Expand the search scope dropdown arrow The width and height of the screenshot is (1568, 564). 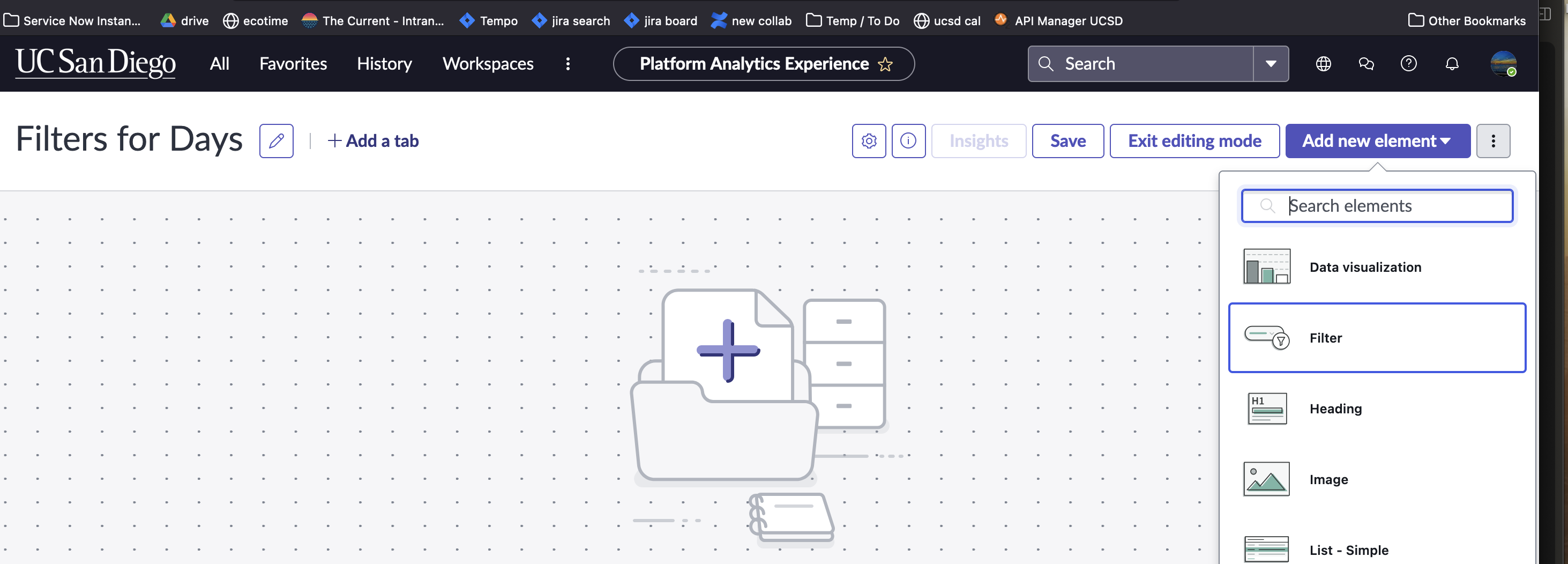pos(1271,63)
